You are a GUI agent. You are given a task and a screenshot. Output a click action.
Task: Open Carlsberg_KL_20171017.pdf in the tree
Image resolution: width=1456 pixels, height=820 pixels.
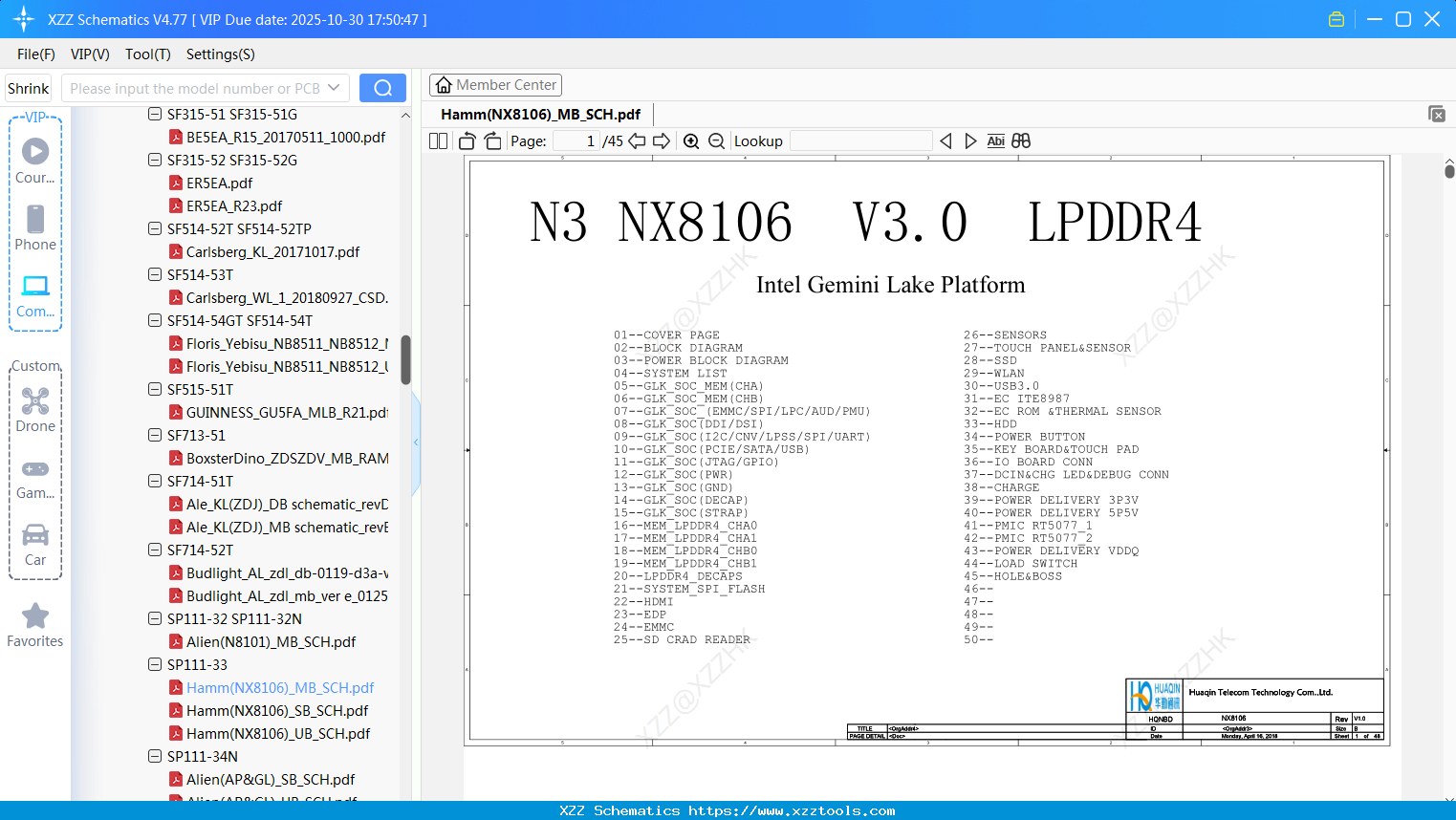[x=272, y=251]
